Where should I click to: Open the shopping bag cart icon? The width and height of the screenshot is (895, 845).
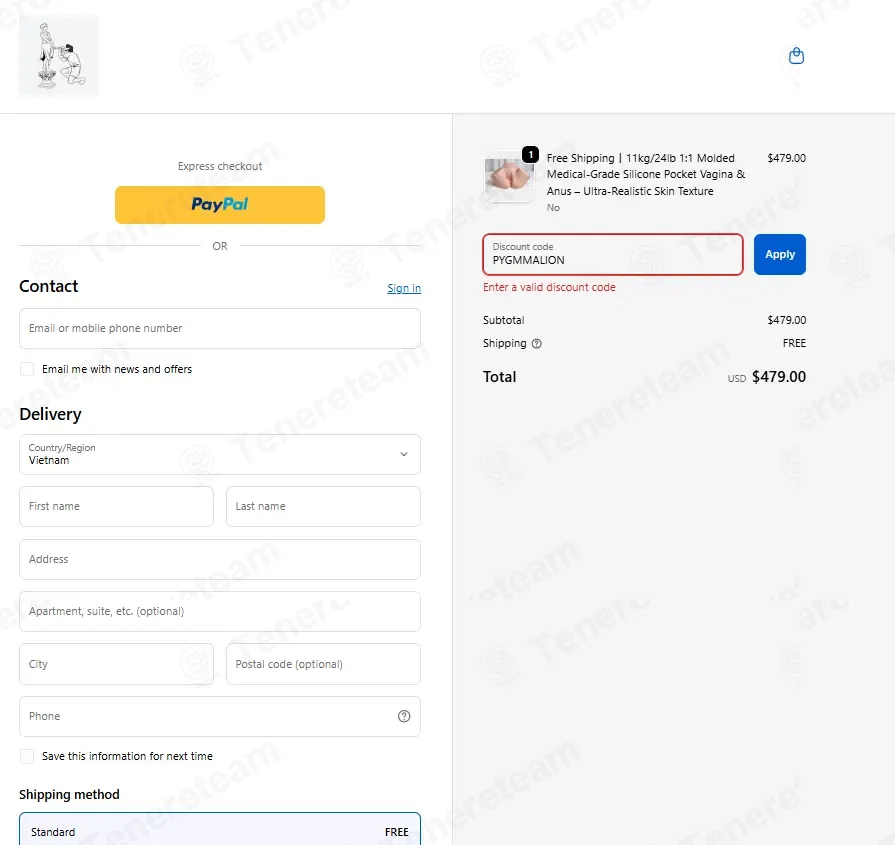click(796, 56)
